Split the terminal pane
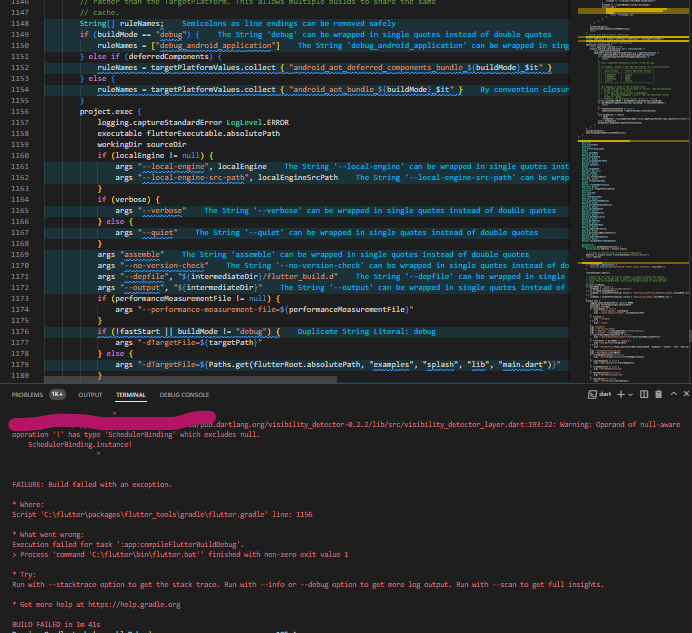Screen dimensions: 692x633 point(644,394)
